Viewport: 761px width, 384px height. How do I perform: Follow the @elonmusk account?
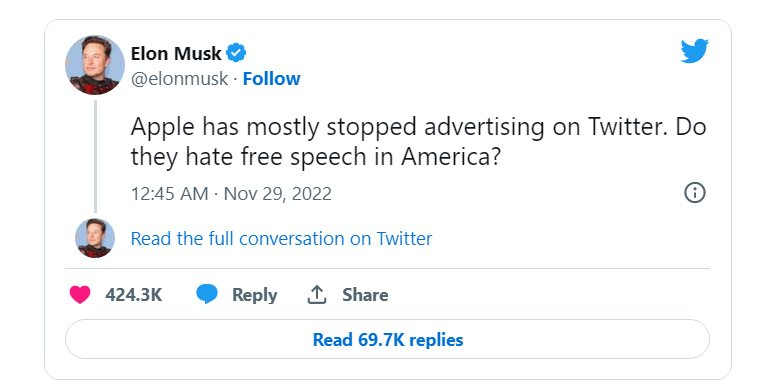tap(271, 78)
